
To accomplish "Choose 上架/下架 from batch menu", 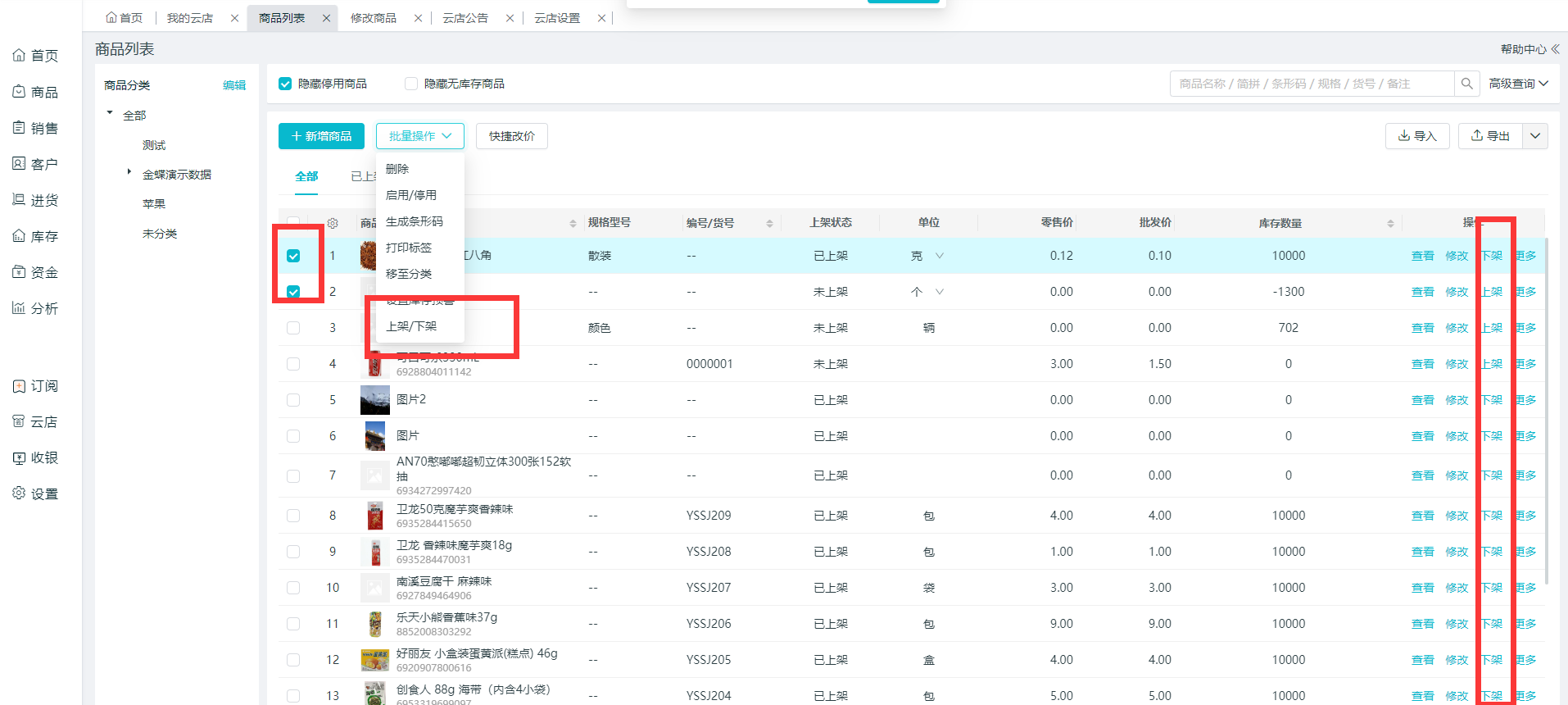I will click(420, 326).
